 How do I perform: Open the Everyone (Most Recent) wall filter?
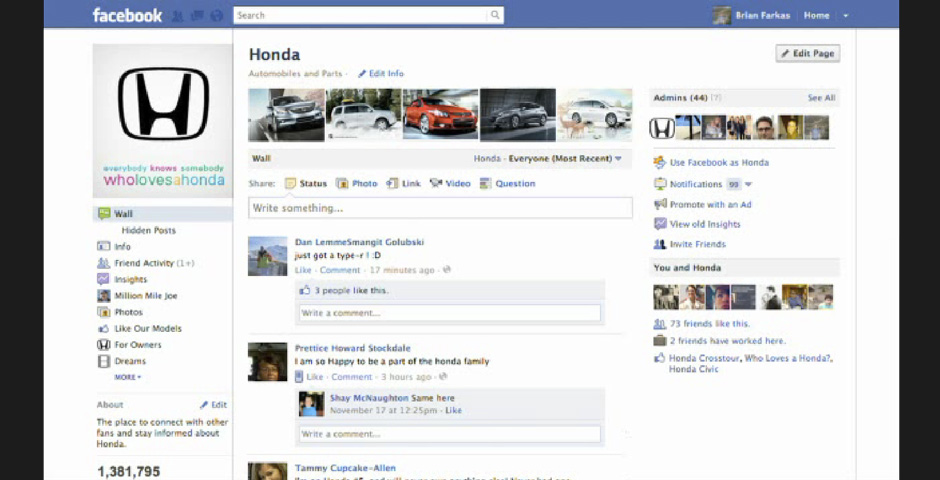point(565,159)
